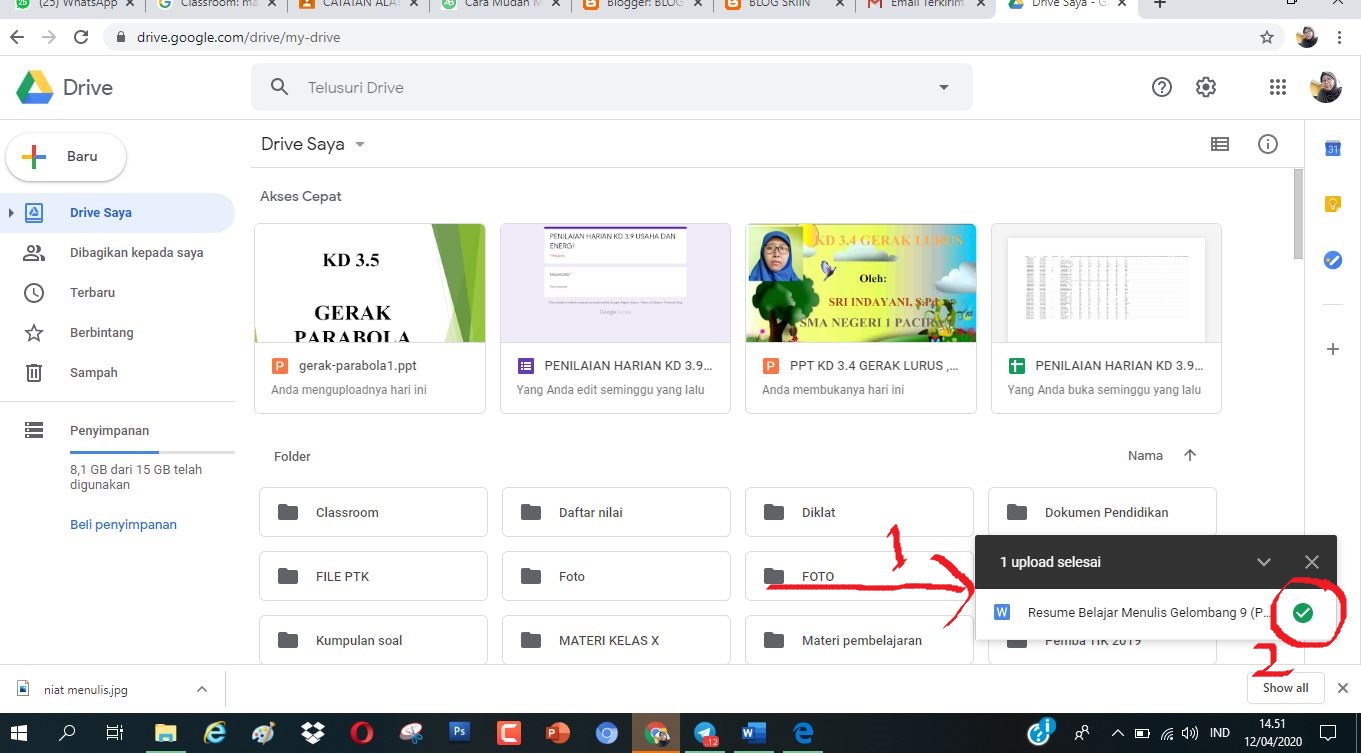Launch Photoshop from the taskbar
Image resolution: width=1361 pixels, height=753 pixels.
coord(459,733)
